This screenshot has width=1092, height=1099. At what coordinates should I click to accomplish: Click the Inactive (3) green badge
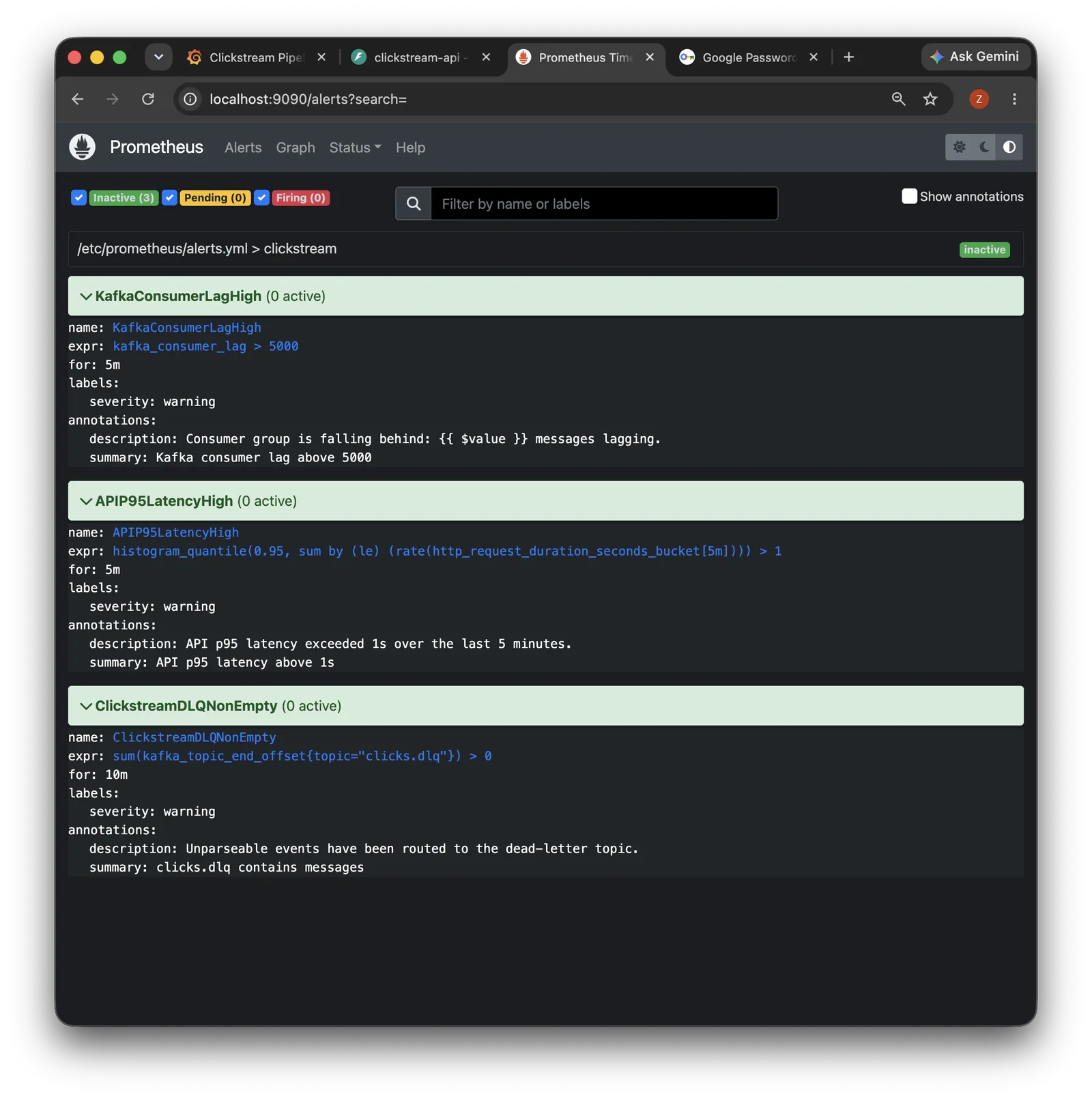[124, 198]
